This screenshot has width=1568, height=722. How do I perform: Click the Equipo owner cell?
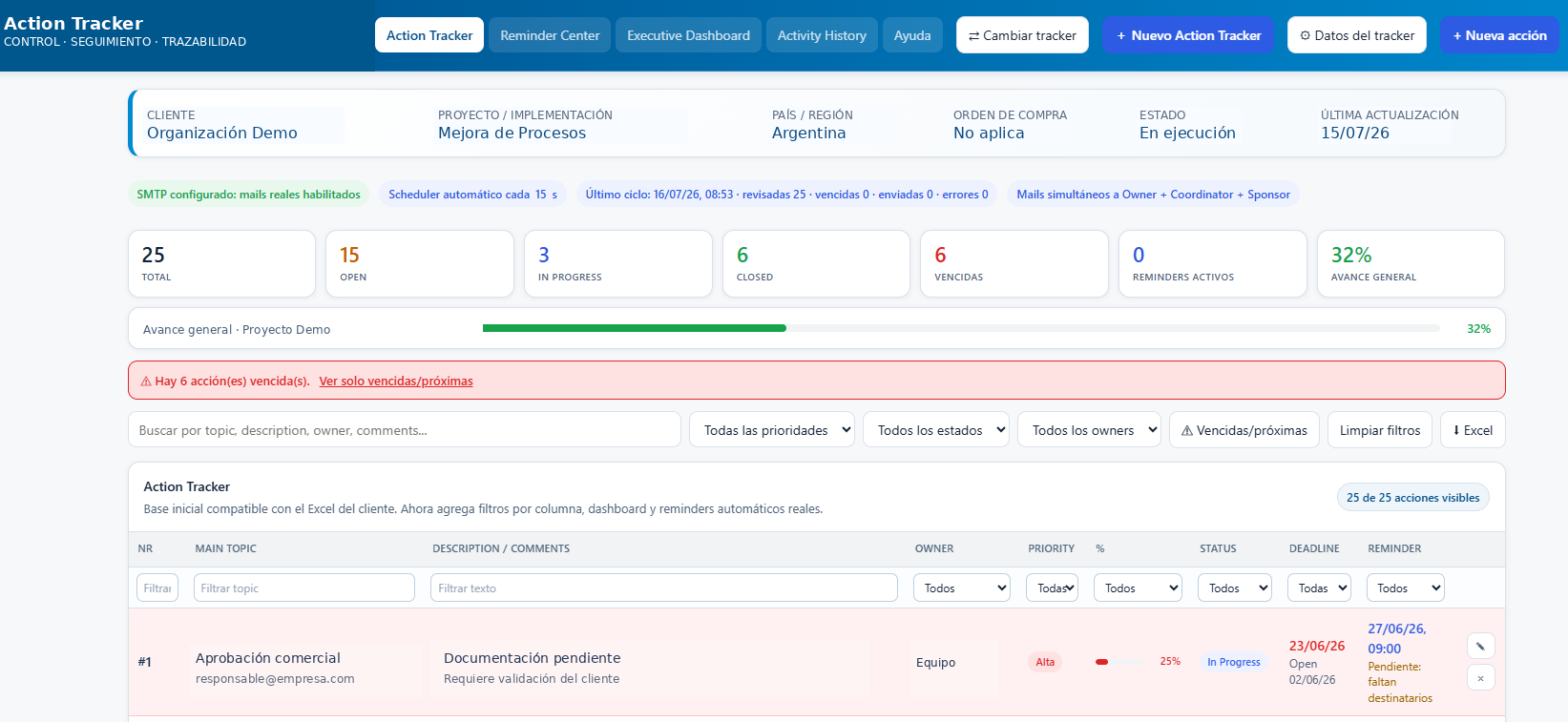tap(935, 662)
